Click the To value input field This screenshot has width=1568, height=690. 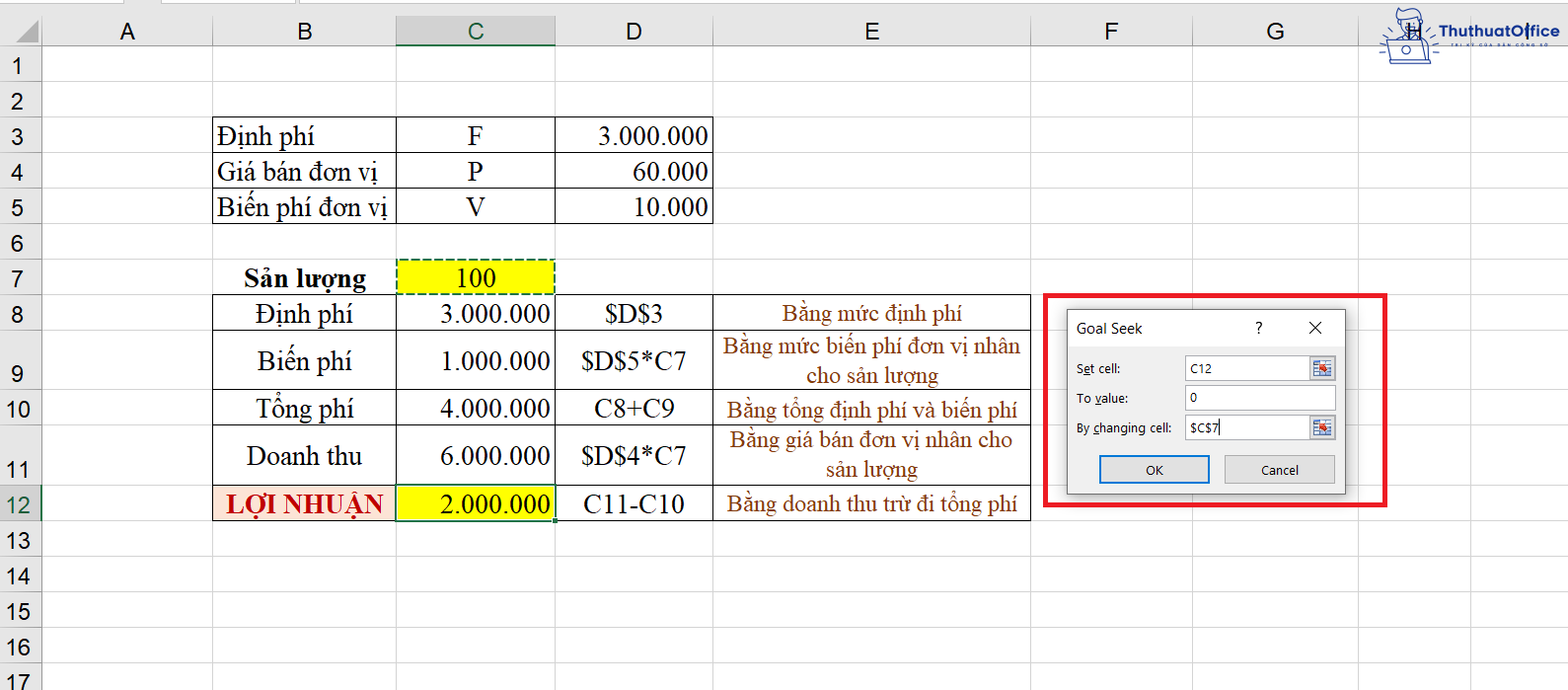coord(1260,398)
